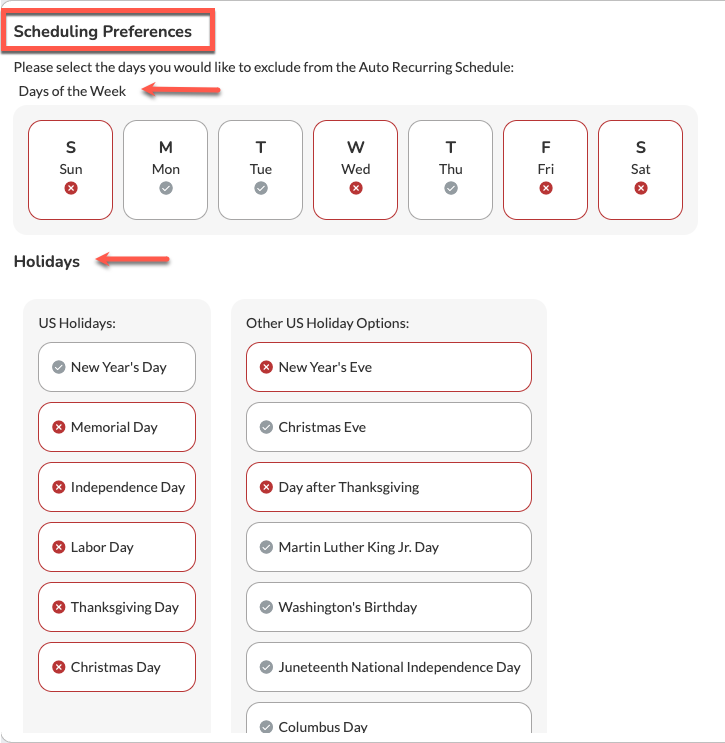Image resolution: width=725 pixels, height=743 pixels.
Task: Click the red X icon under Sun
Action: [71, 188]
